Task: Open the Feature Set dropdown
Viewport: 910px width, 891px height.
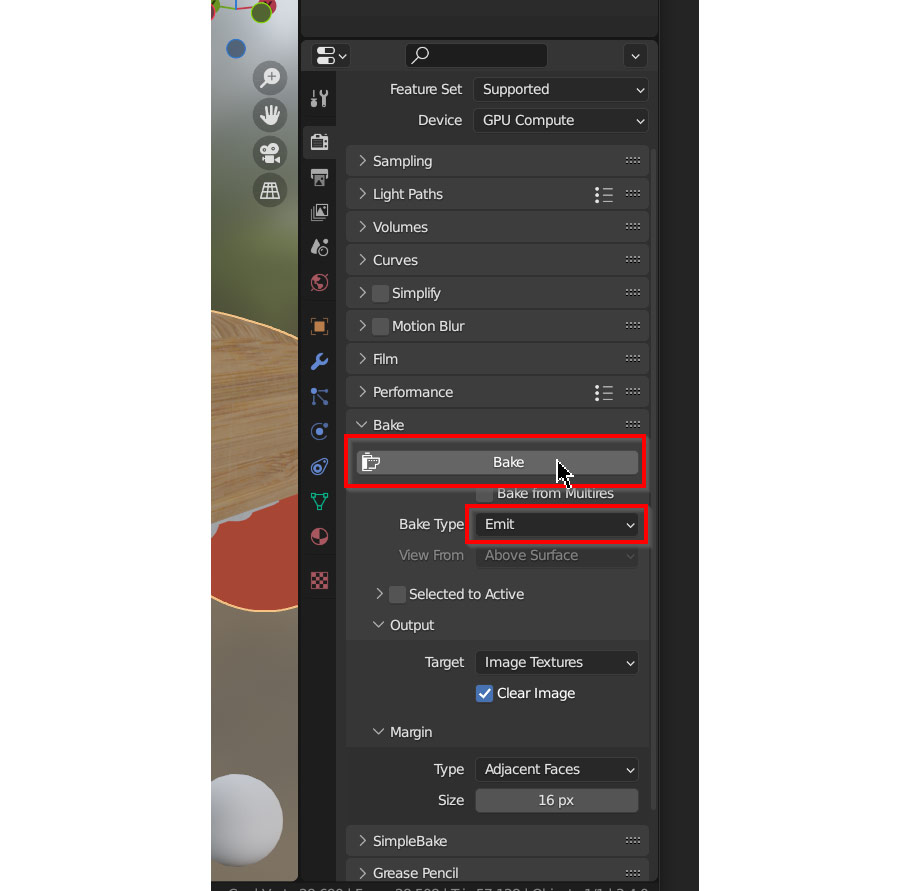Action: [560, 89]
